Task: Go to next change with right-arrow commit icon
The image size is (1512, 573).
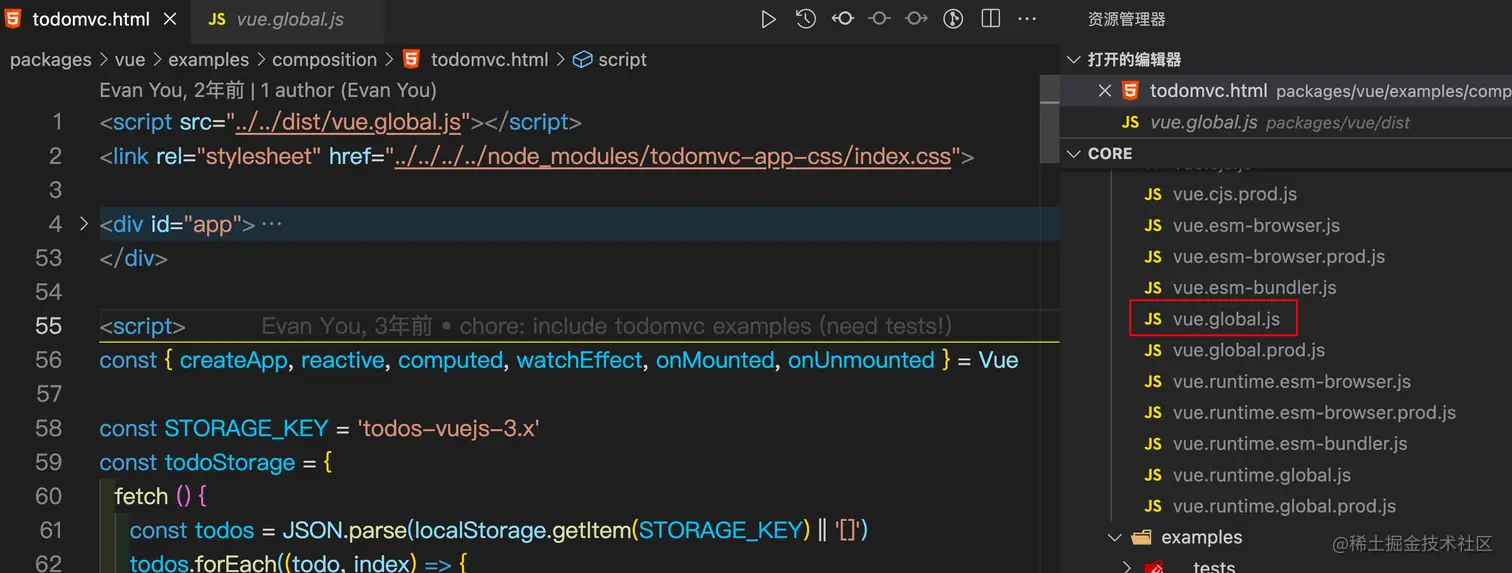Action: [916, 19]
